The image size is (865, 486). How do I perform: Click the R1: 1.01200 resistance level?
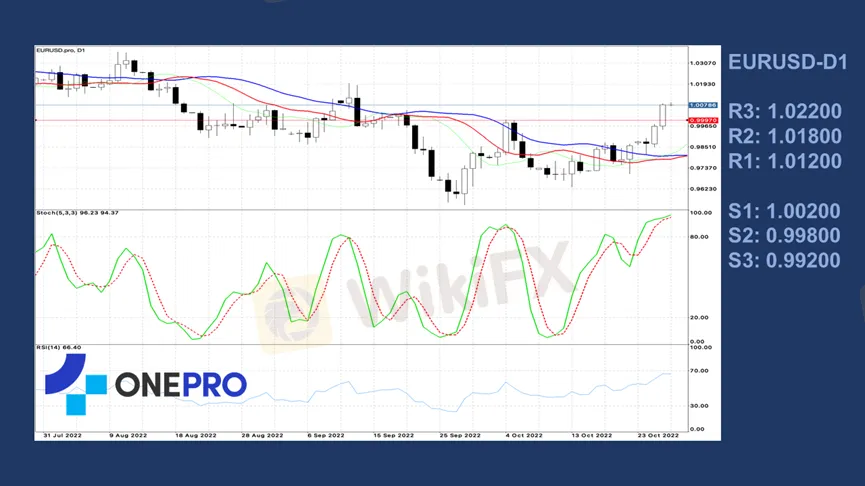coord(784,161)
